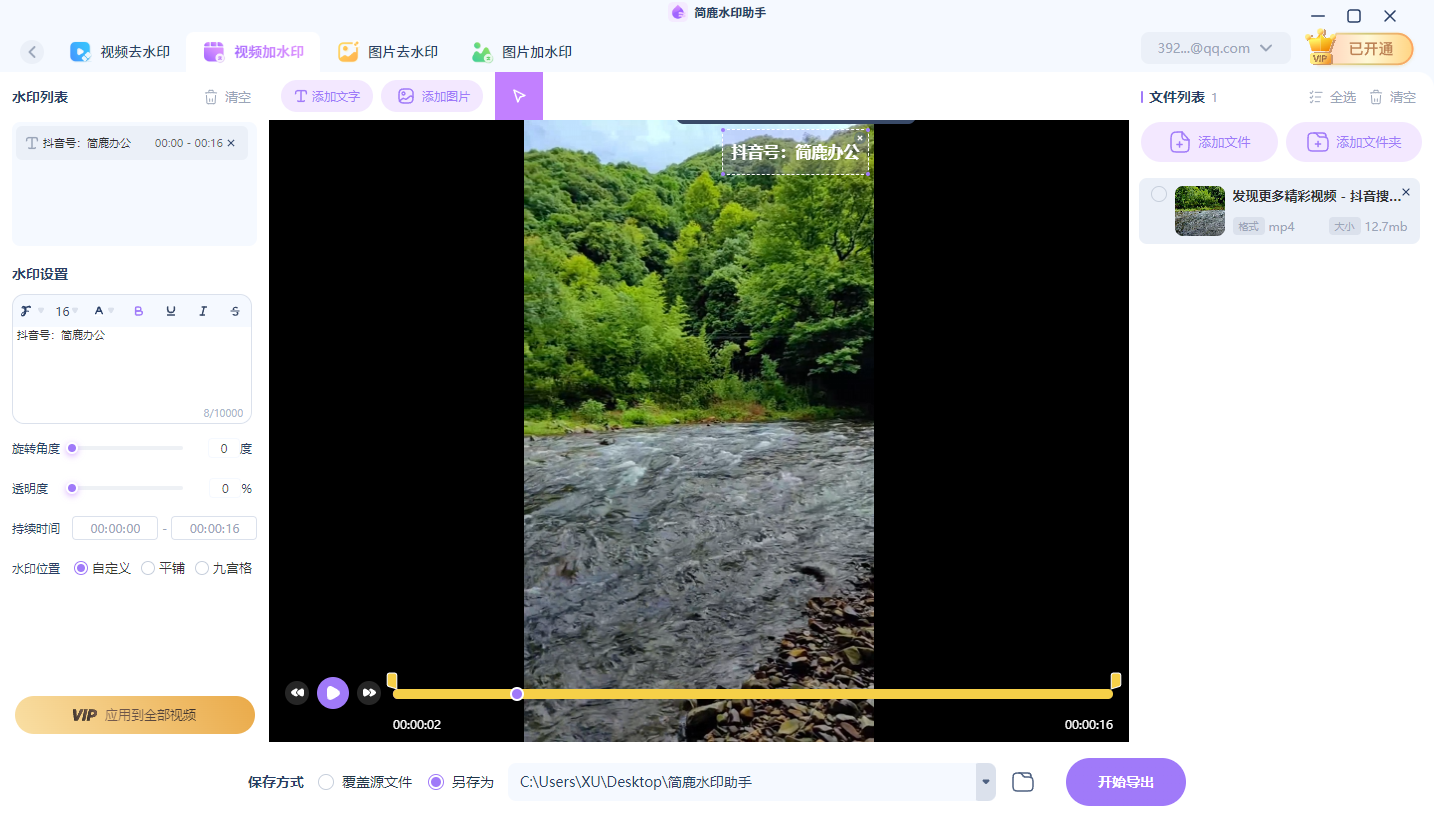
Task: Click the 添加图片 button
Action: click(432, 96)
